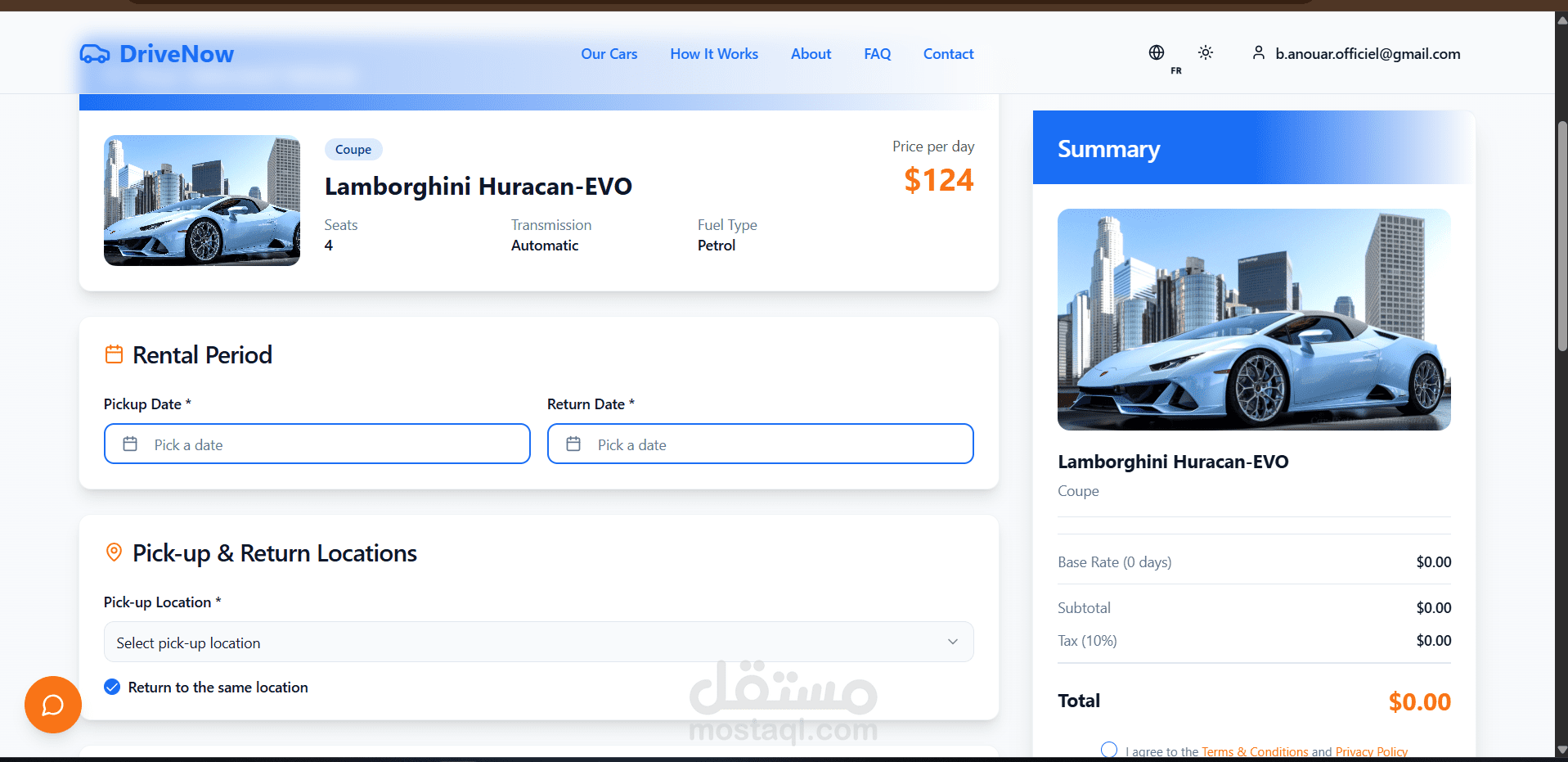
Task: Open the language globe selector
Action: [x=1156, y=52]
